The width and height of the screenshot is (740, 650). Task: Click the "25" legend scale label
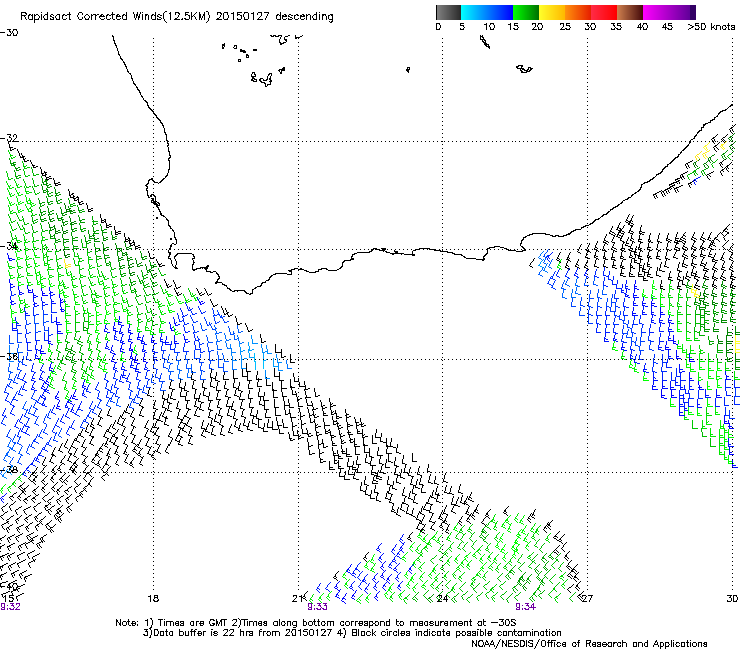[x=565, y=27]
